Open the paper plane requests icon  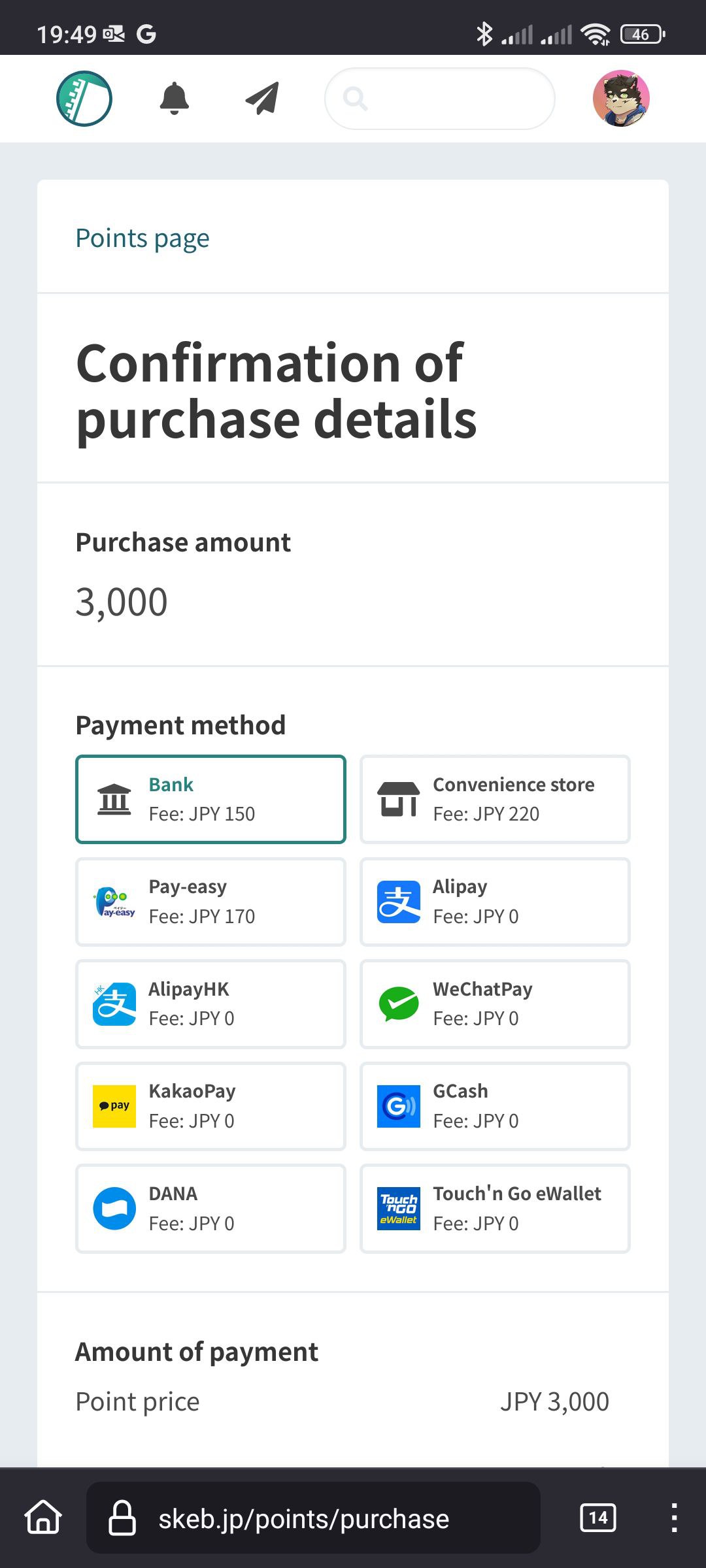(262, 99)
